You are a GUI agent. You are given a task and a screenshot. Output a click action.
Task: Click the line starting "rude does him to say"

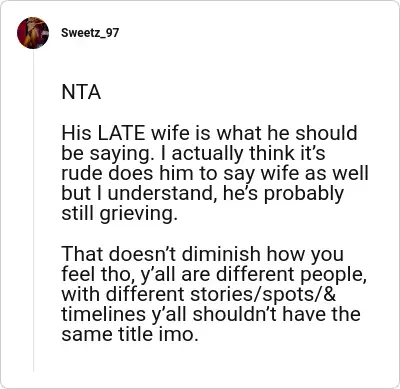tap(215, 174)
